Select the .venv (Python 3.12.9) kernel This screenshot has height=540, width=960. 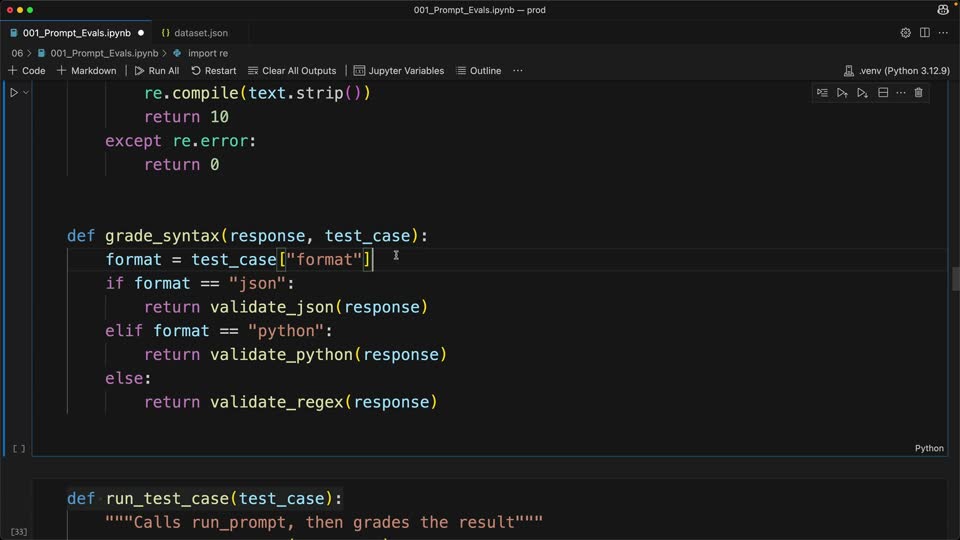click(x=897, y=70)
